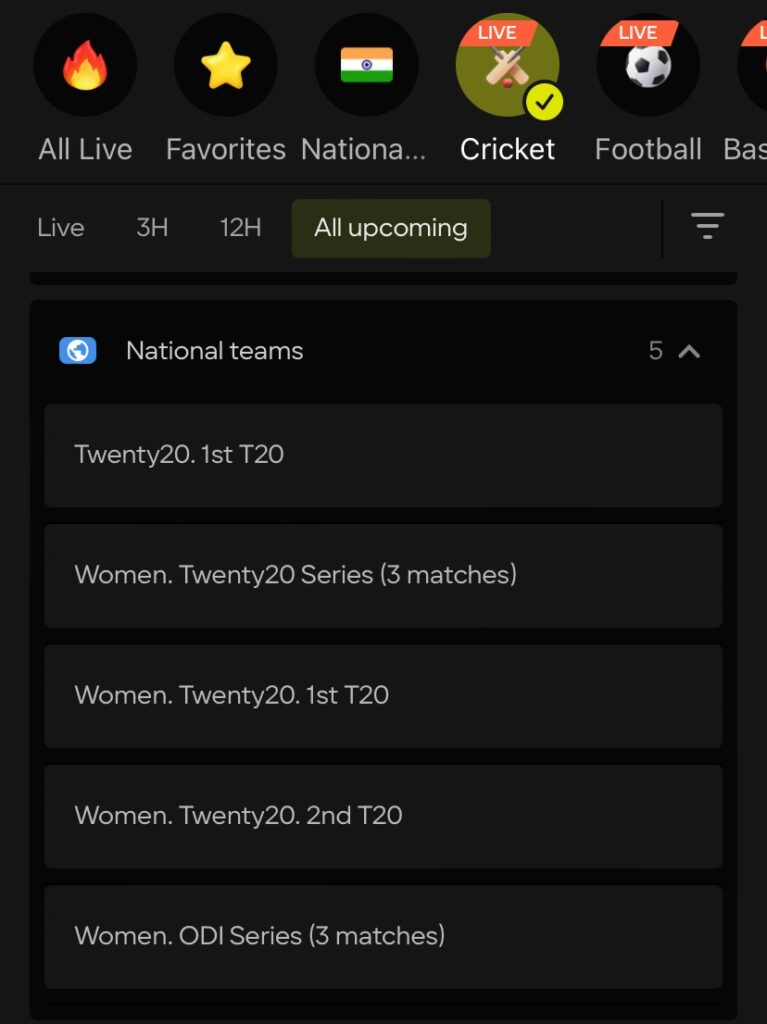Switch to the All upcoming tab
The width and height of the screenshot is (767, 1024).
click(390, 227)
